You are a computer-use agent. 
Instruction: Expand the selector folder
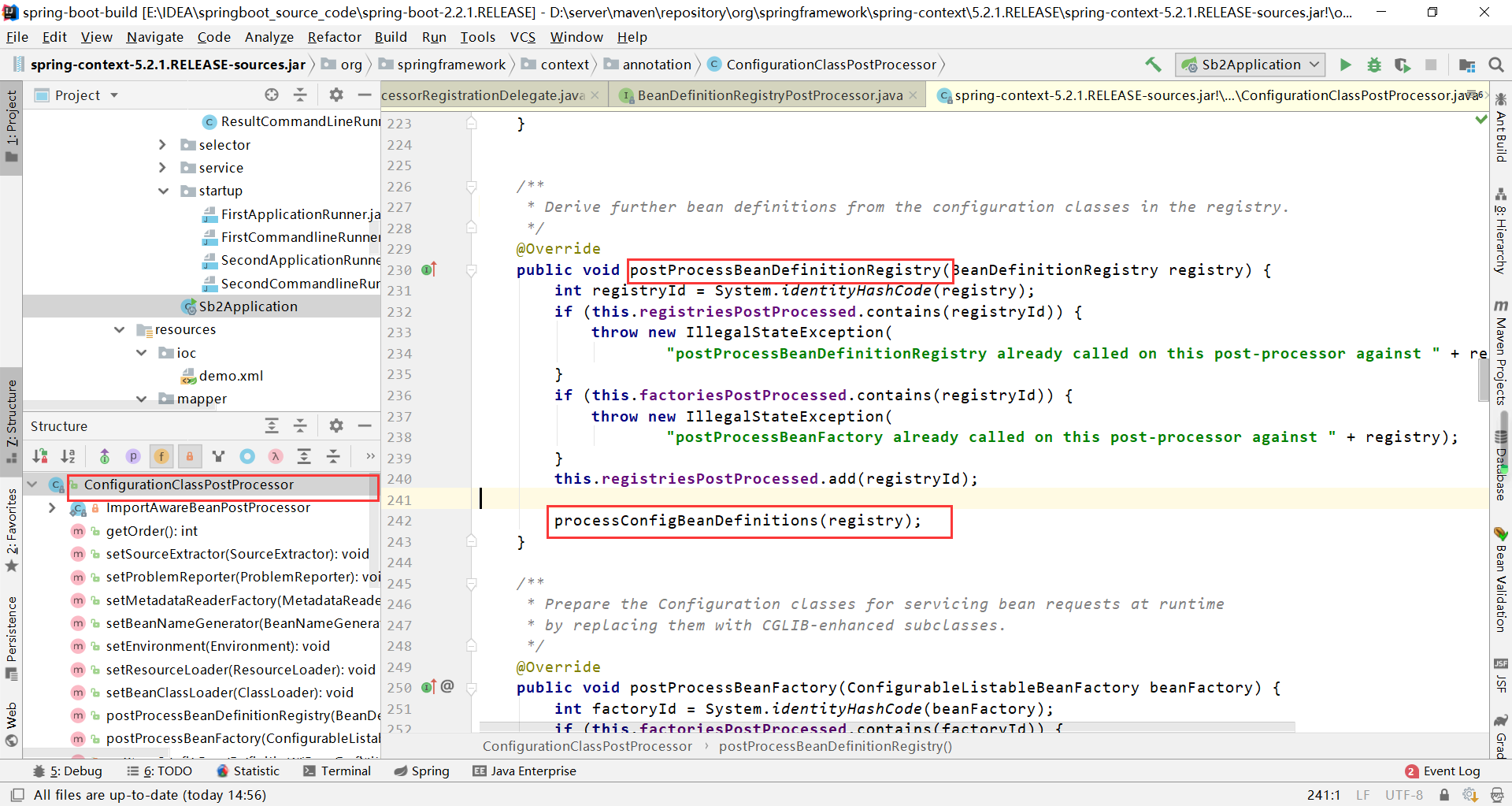tap(162, 144)
